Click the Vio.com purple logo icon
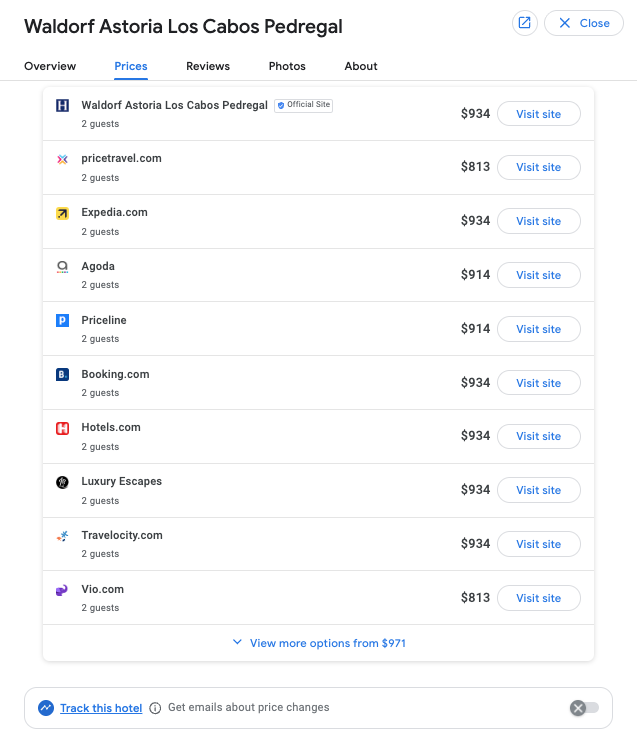The height and width of the screenshot is (740, 637). (62, 590)
